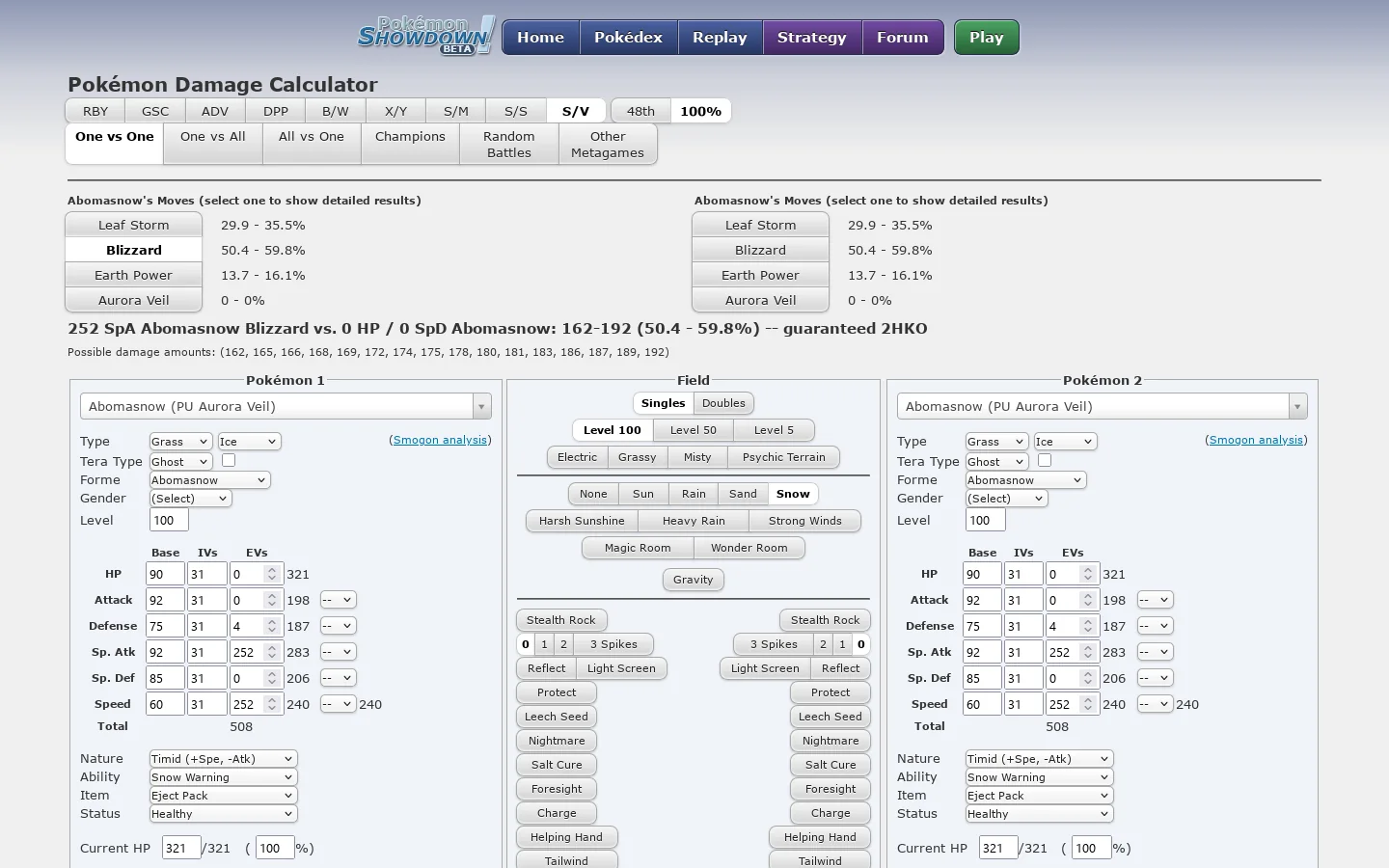1389x868 pixels.
Task: Select the 48th notation option
Action: tap(640, 111)
